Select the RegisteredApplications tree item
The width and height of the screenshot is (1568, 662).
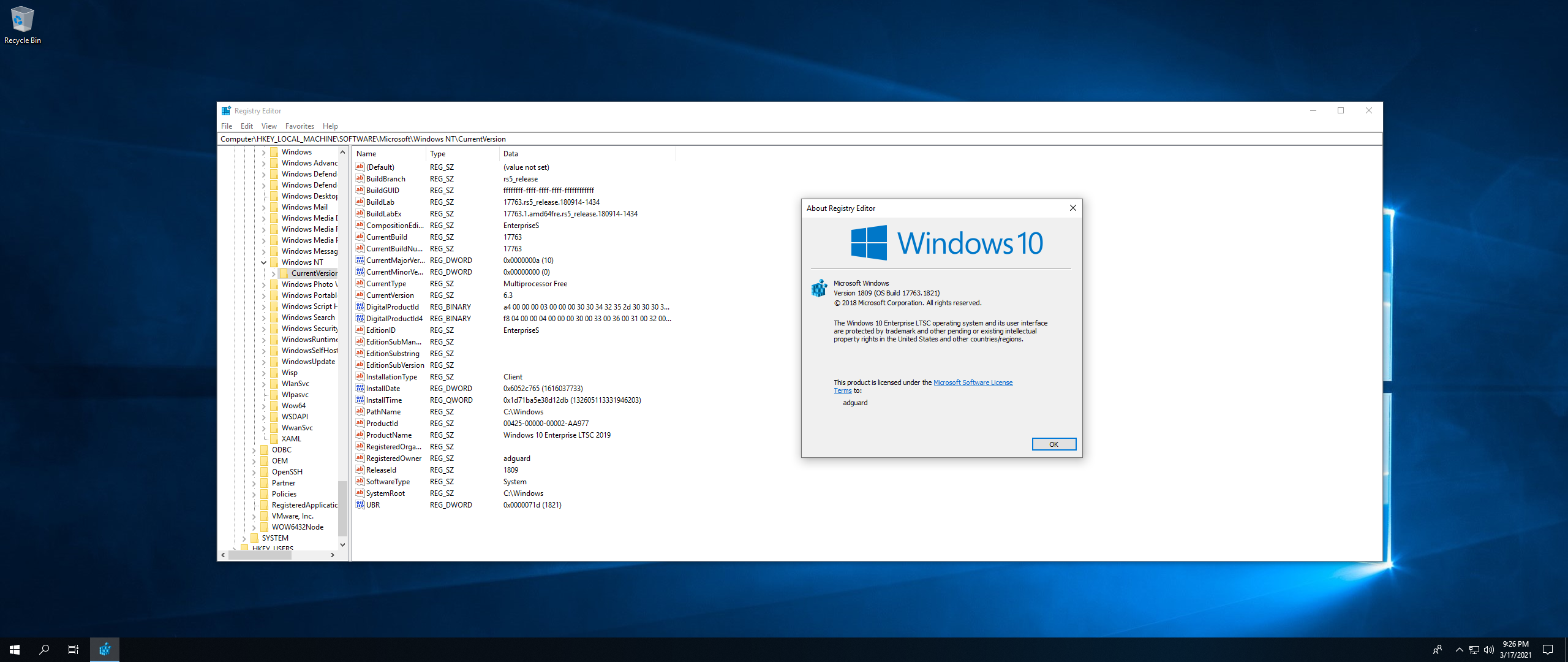pos(304,505)
